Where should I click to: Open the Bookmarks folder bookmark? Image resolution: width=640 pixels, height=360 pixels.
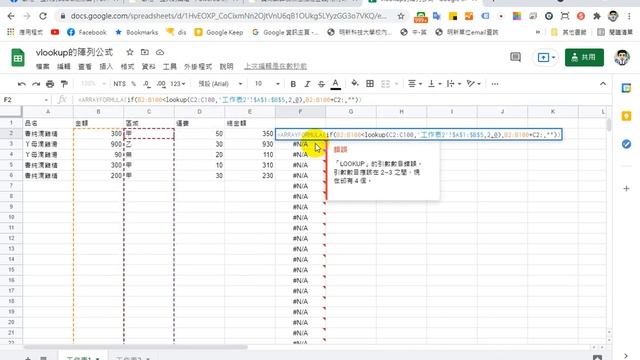(137, 32)
